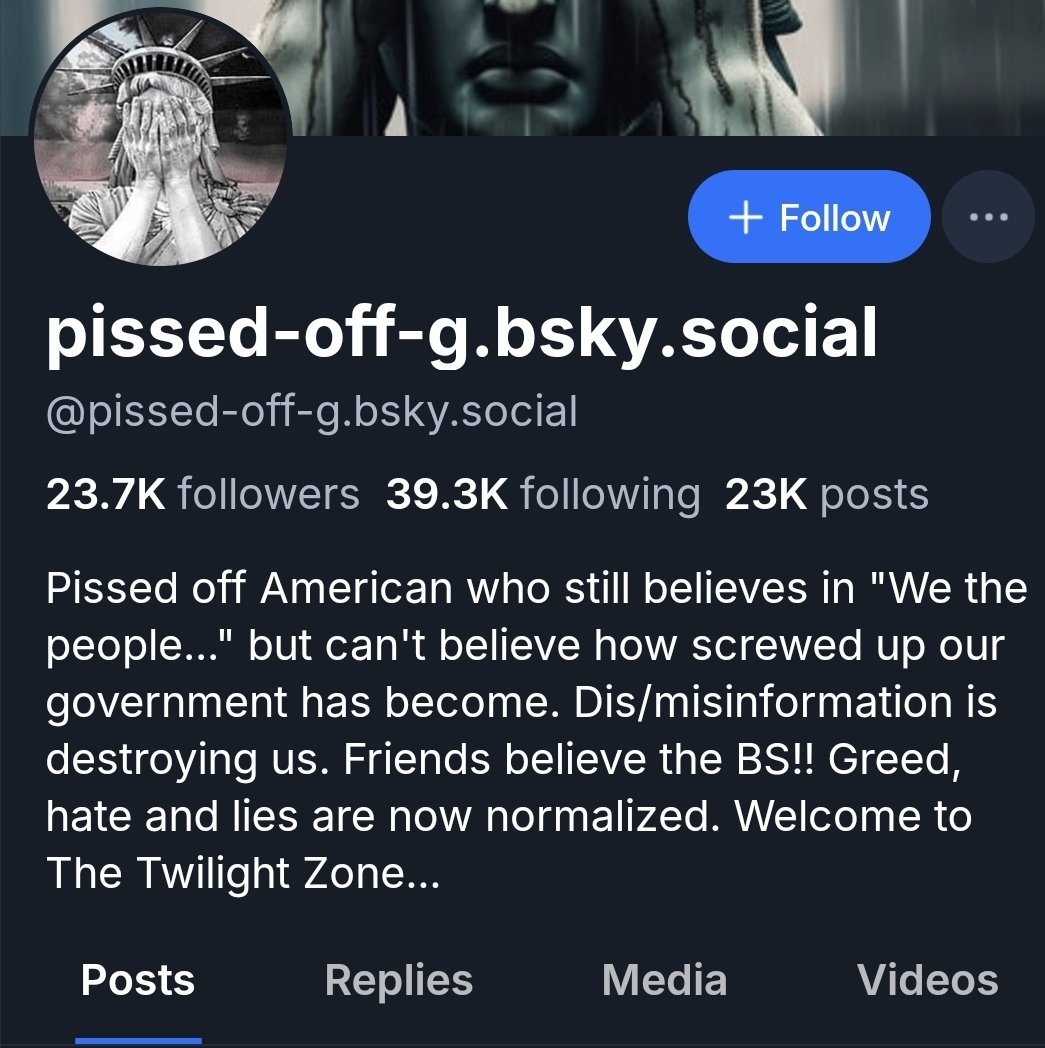Switch to the Posts tab
Screen dimensions: 1045x1048
coord(138,980)
